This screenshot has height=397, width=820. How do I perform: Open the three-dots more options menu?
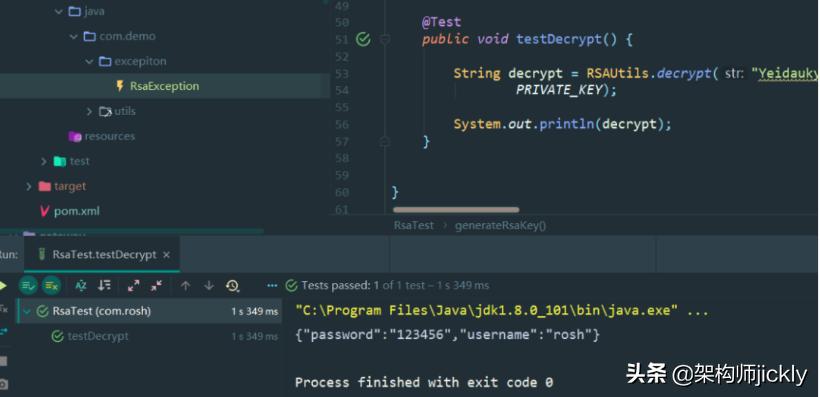(272, 286)
